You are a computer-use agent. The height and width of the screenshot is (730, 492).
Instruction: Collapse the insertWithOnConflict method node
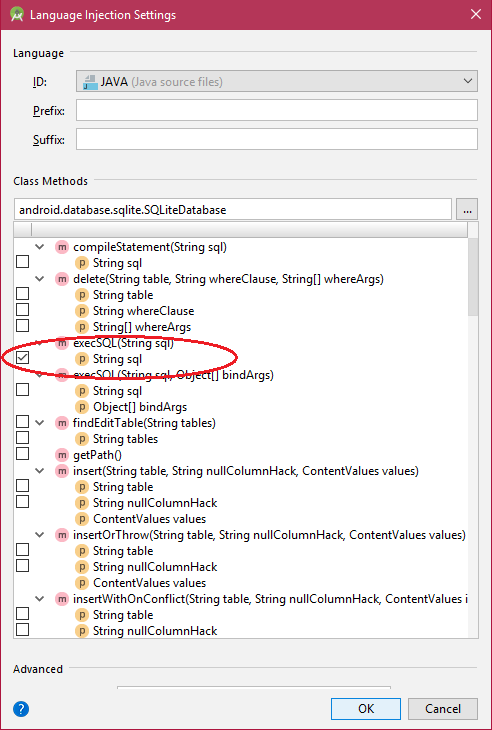(40, 598)
